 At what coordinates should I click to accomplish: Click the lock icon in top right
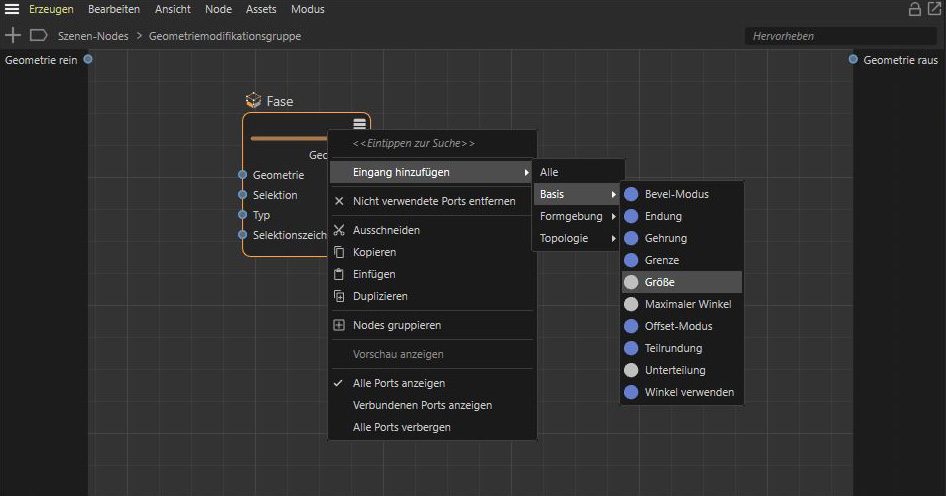click(x=914, y=9)
